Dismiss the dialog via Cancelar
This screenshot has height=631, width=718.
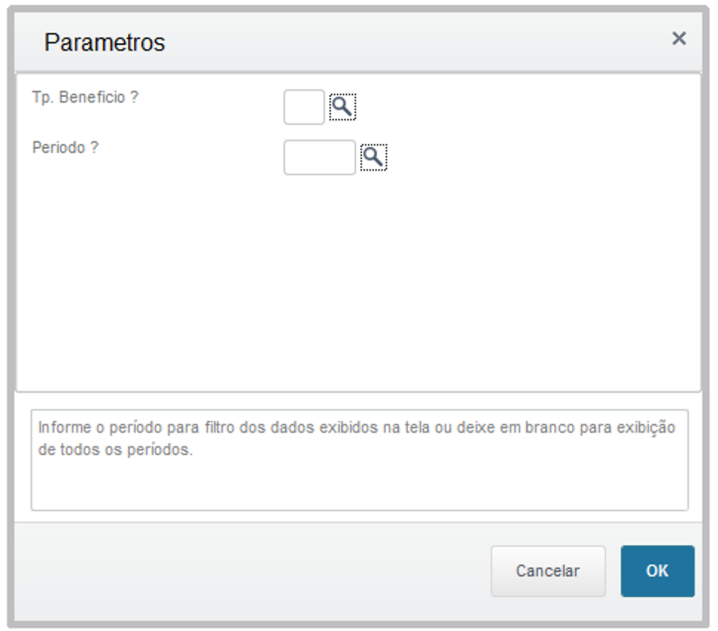tap(547, 571)
